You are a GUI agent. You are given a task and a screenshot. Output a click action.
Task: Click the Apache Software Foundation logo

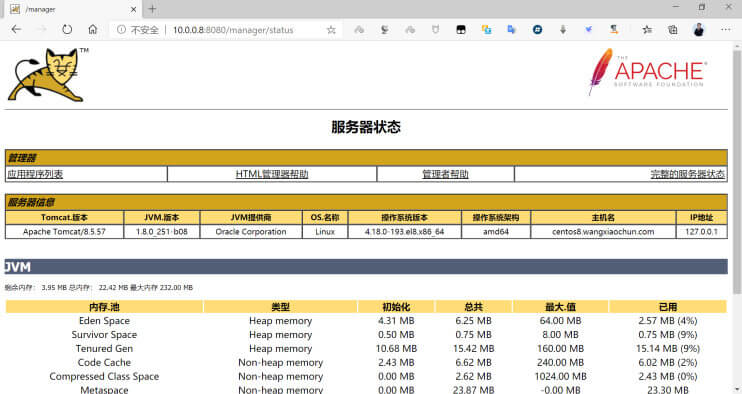[647, 72]
